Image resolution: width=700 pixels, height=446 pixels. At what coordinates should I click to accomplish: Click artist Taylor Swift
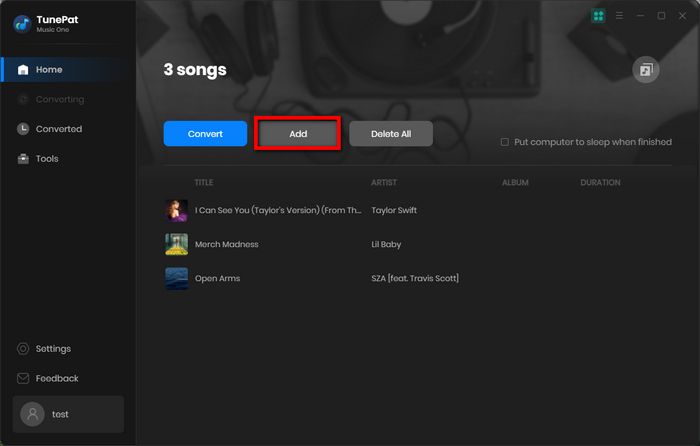(394, 210)
